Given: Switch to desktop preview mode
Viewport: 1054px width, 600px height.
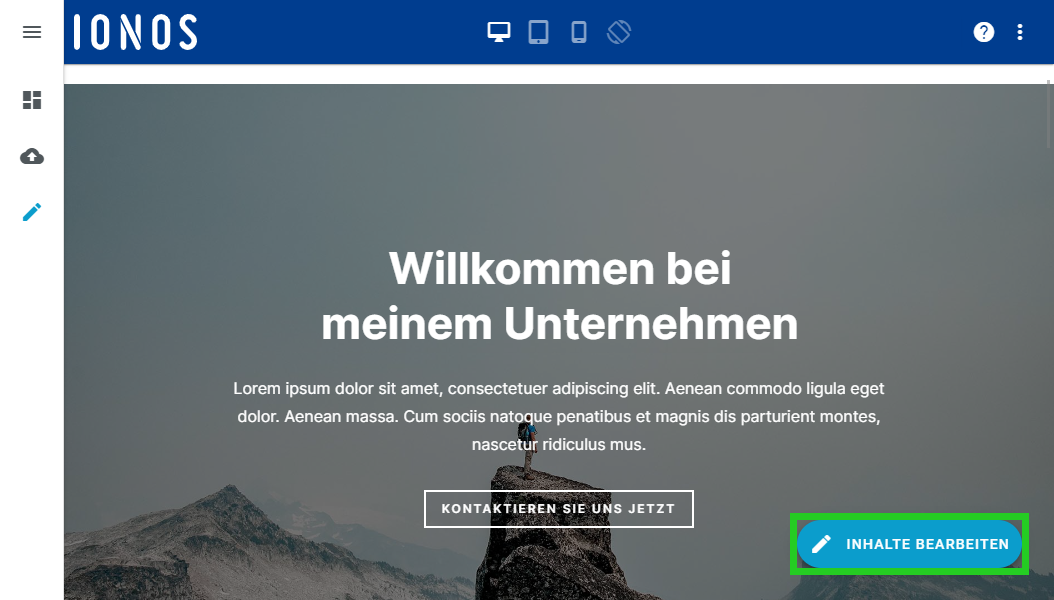Looking at the screenshot, I should tap(499, 32).
